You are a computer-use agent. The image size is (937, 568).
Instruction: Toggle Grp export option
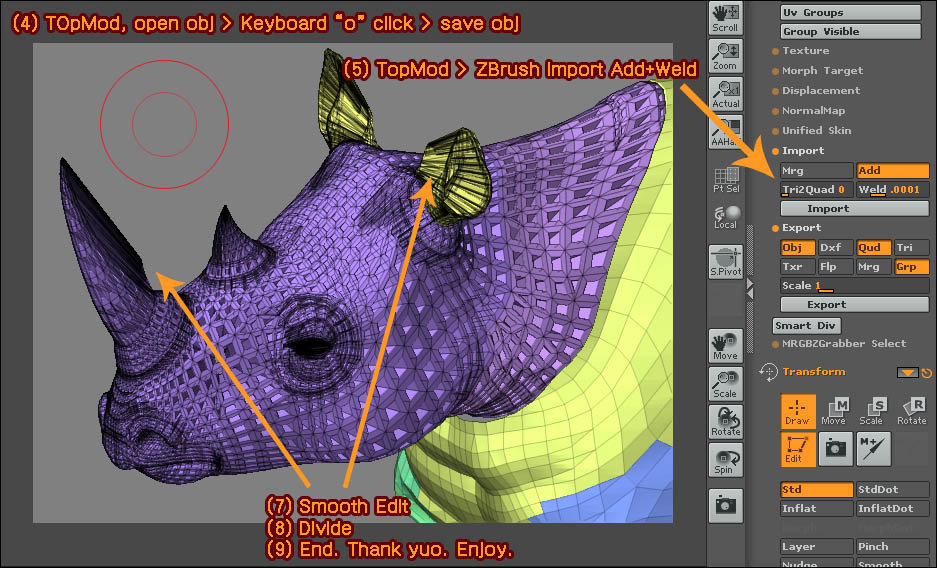tap(911, 266)
